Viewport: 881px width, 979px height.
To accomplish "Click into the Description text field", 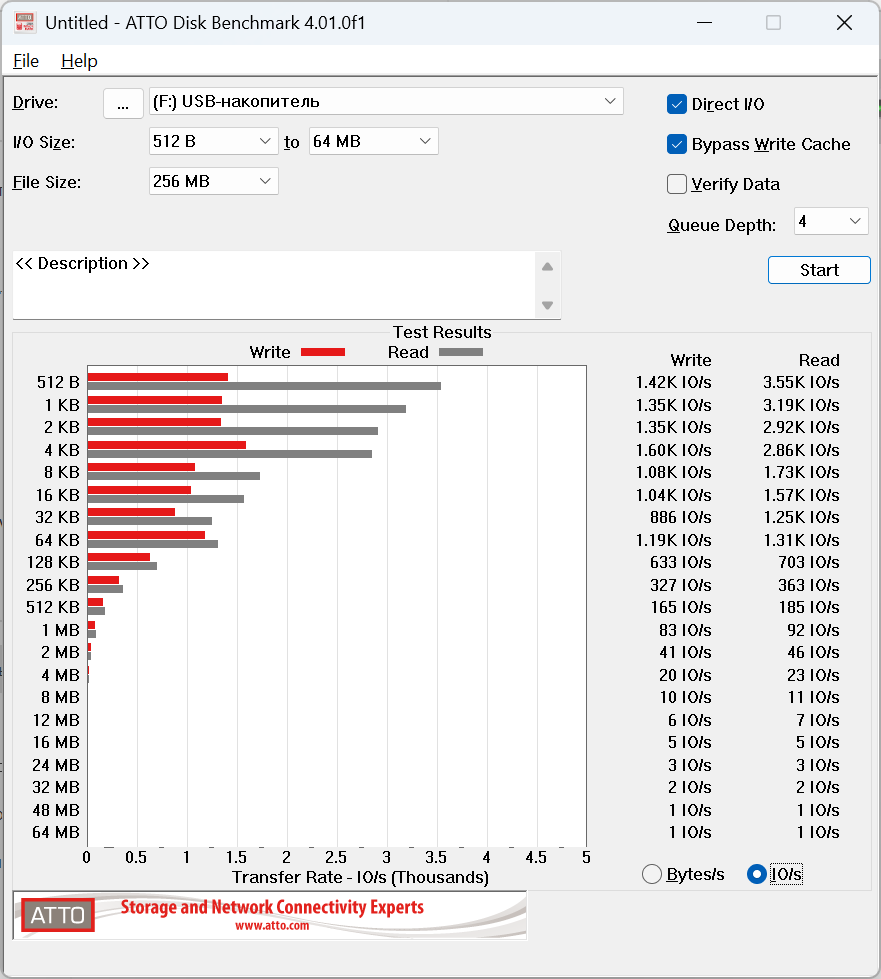I will tap(275, 285).
